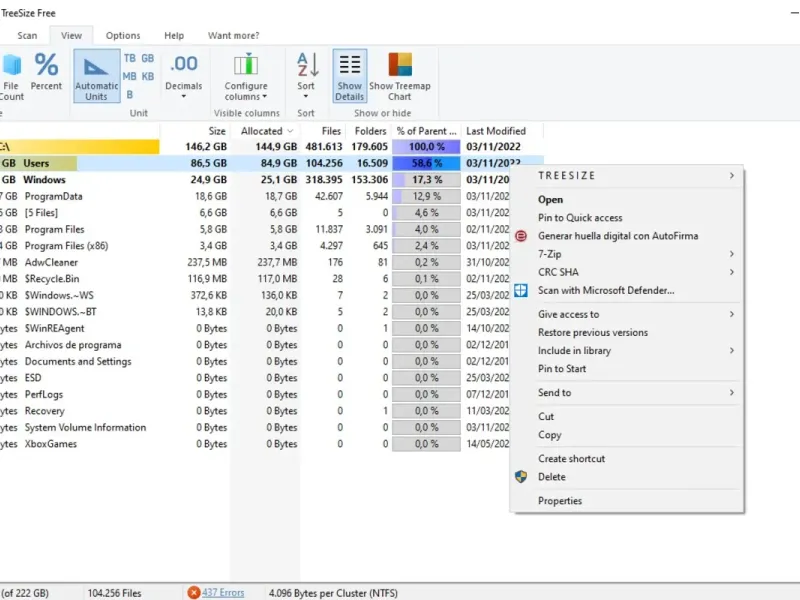Click the 146,2 GB size cell

point(206,147)
